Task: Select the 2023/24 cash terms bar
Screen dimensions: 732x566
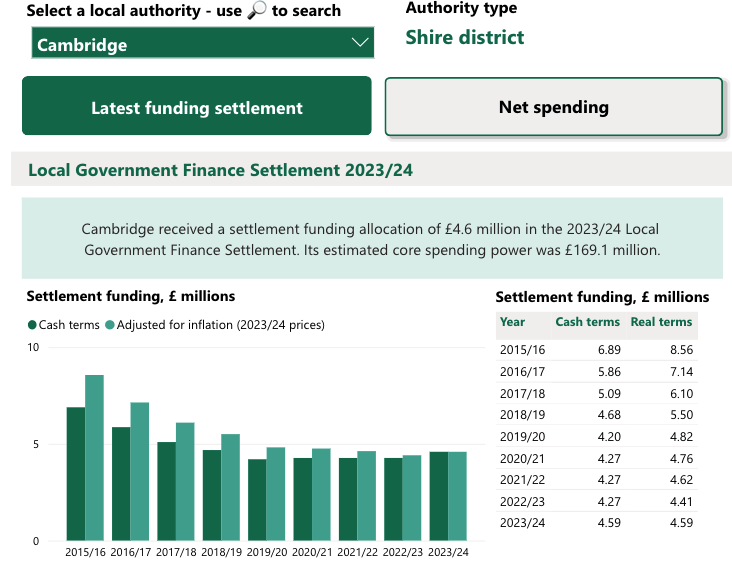Action: click(439, 496)
